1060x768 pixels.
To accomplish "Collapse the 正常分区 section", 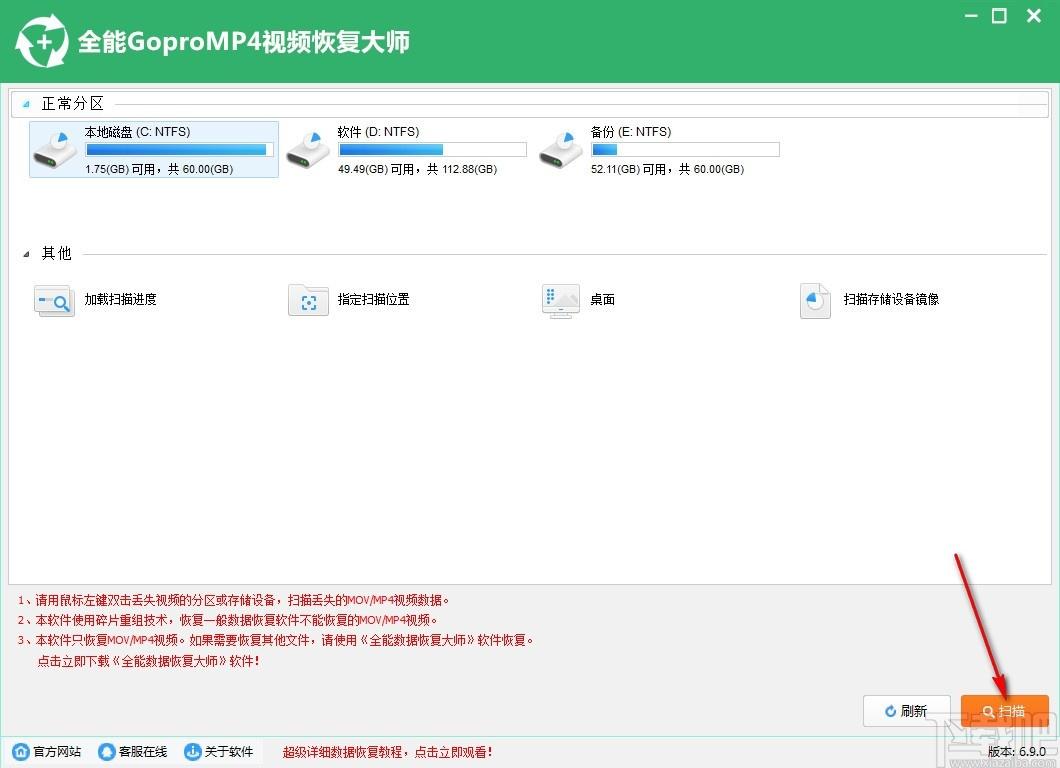I will [26, 104].
